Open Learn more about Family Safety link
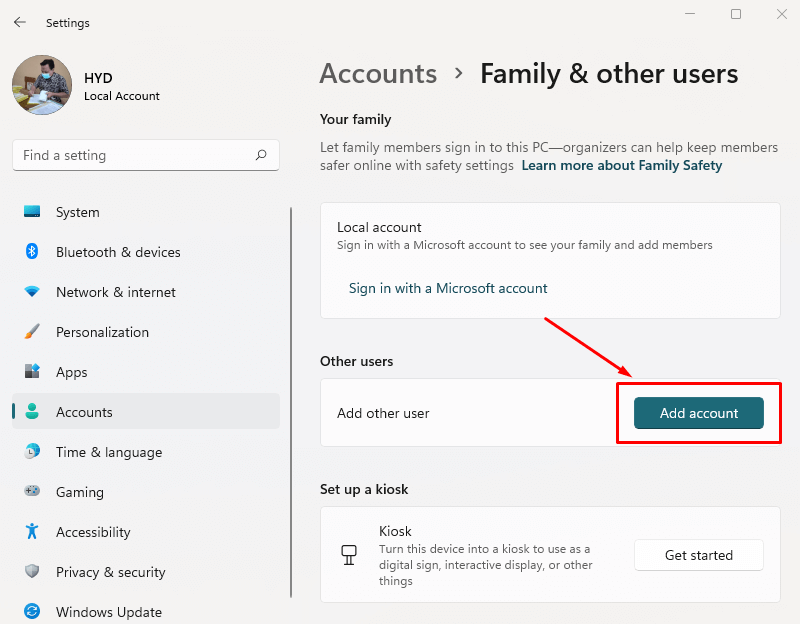The image size is (800, 624). tap(621, 165)
